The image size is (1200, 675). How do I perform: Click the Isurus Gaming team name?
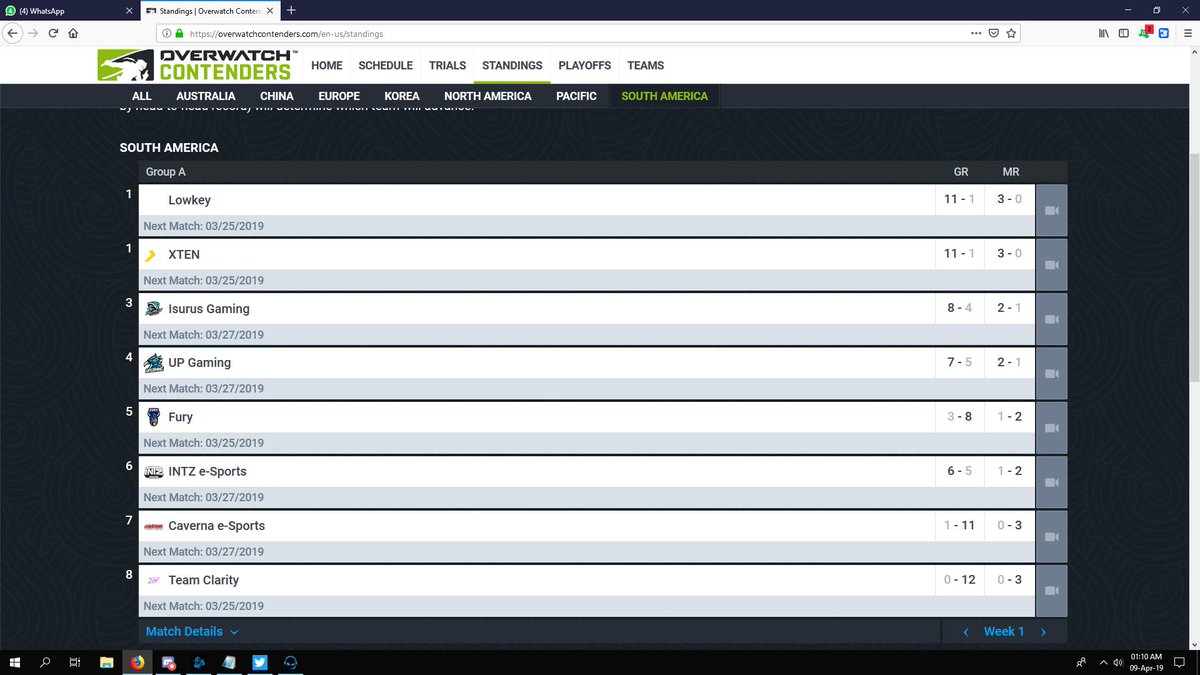(x=209, y=309)
